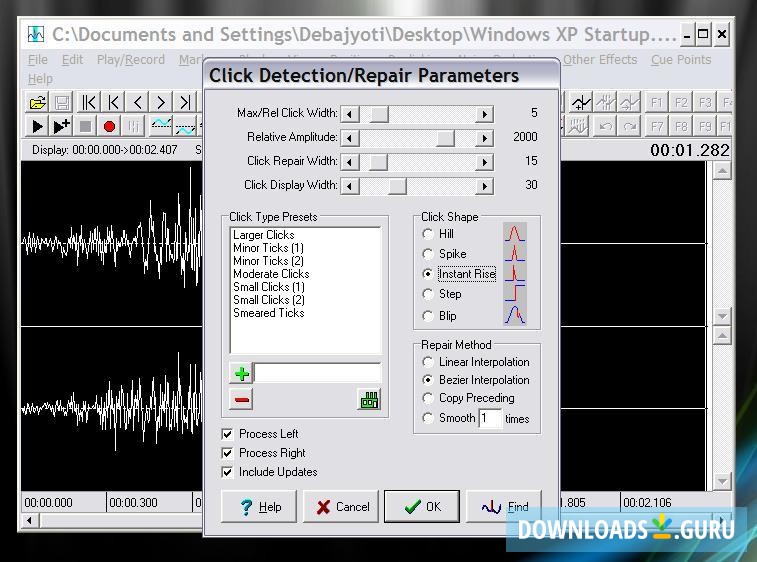Click the F2 function toolbar button
Viewport: 757px width, 562px height.
[x=681, y=102]
